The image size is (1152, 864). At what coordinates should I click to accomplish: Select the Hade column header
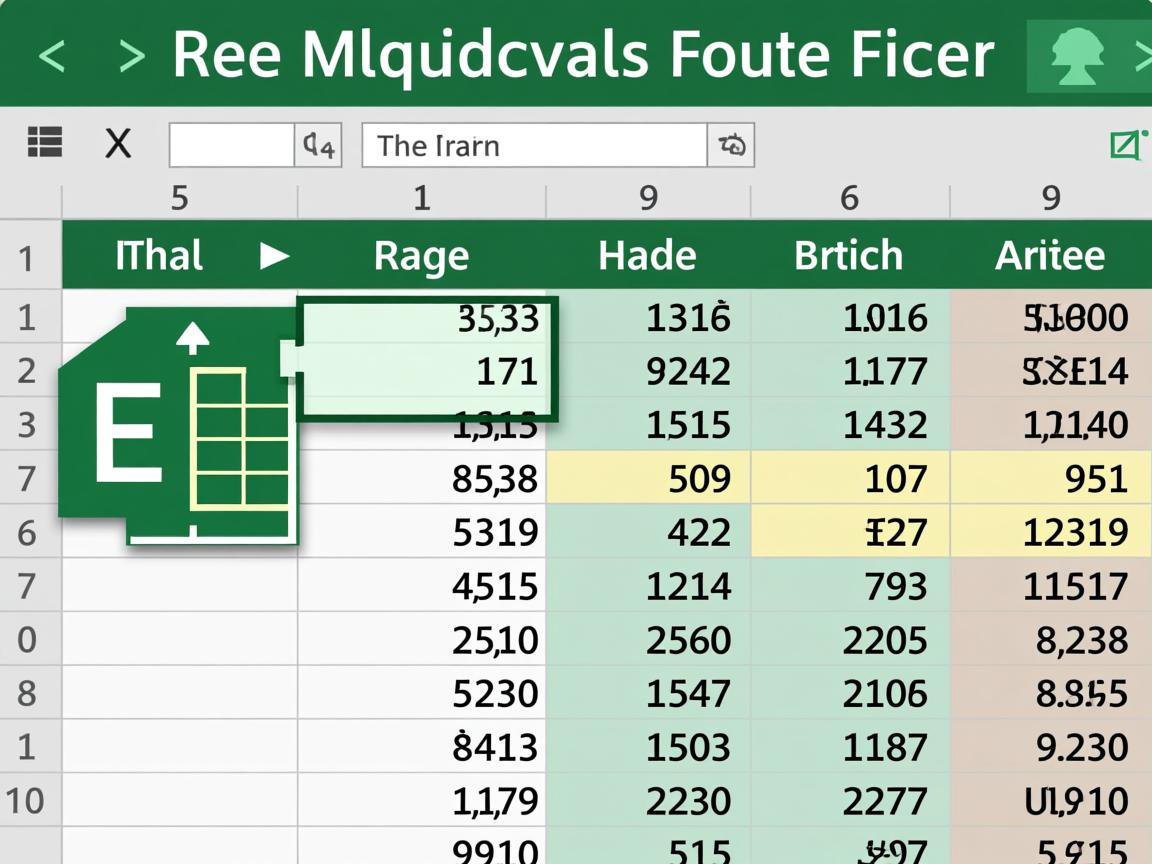coord(647,256)
